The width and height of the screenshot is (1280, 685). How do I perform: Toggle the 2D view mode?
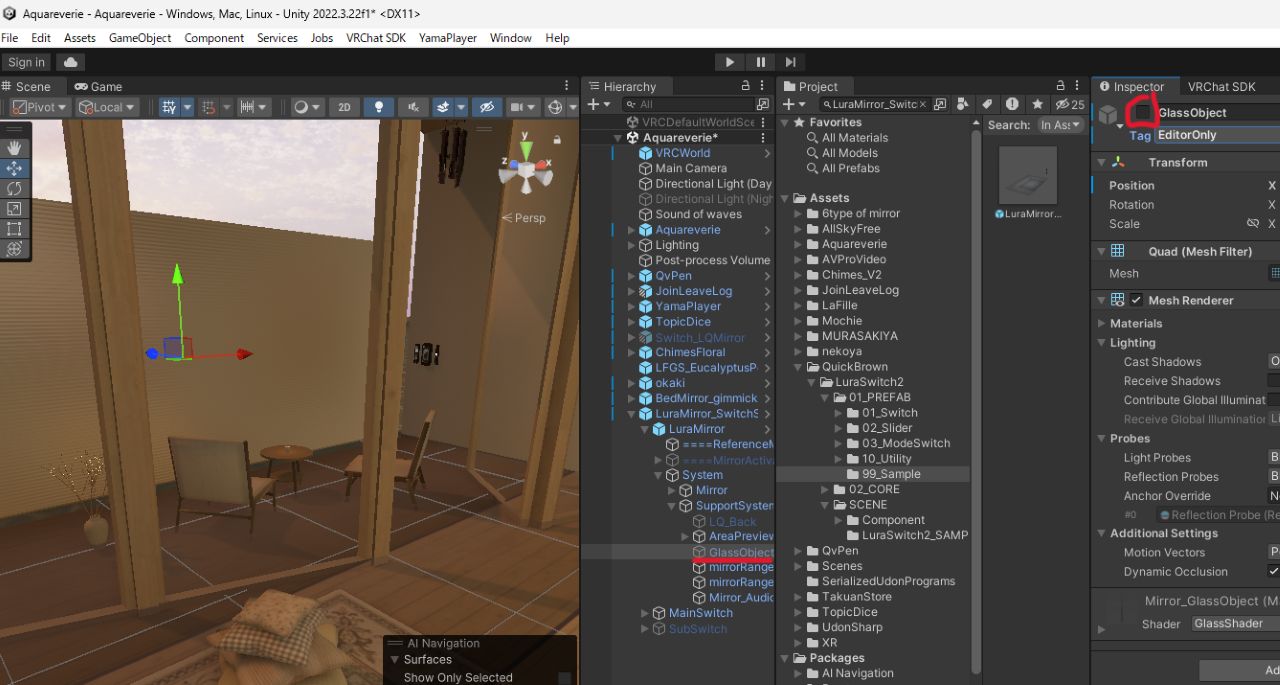click(344, 107)
